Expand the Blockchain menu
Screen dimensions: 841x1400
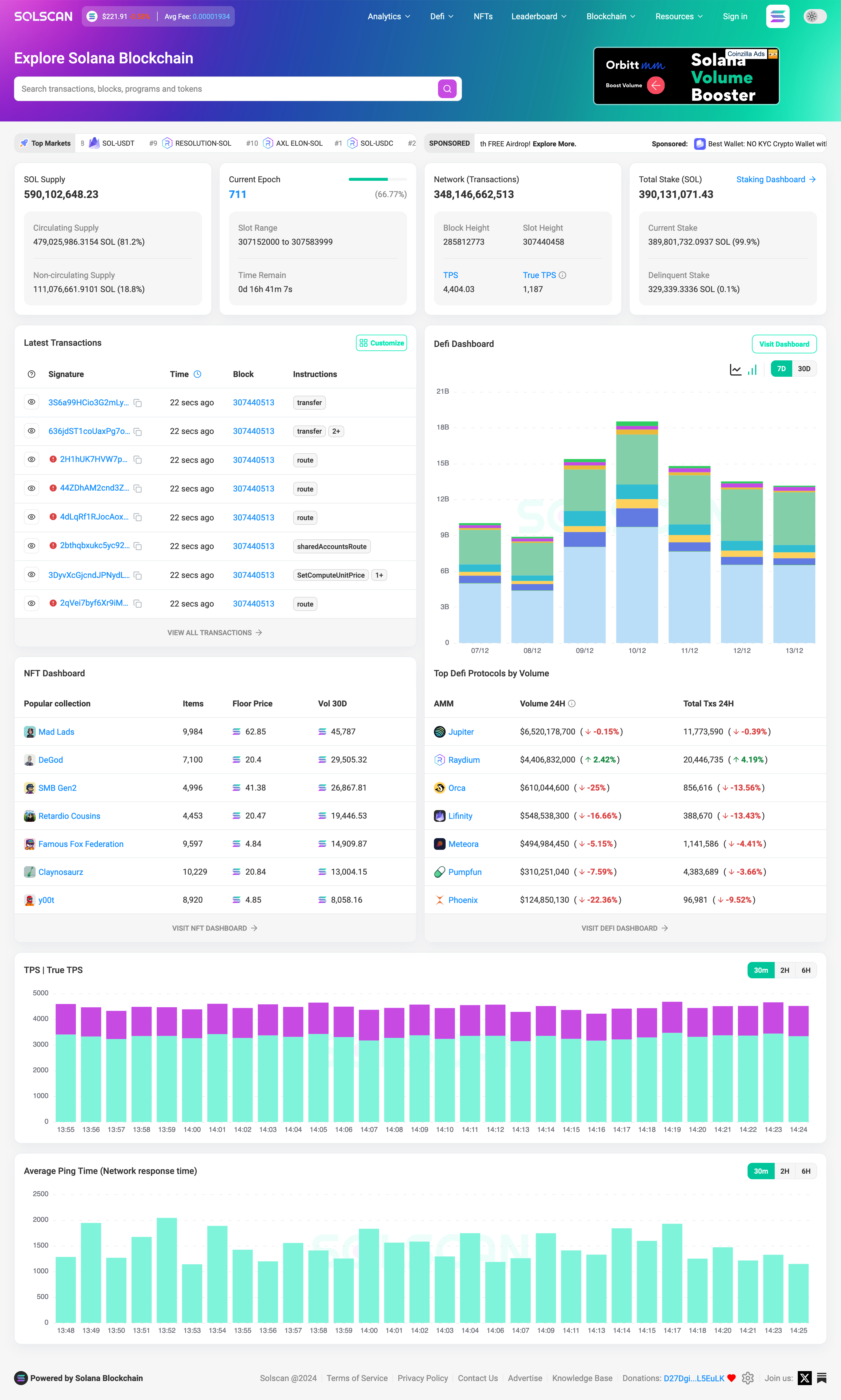611,16
